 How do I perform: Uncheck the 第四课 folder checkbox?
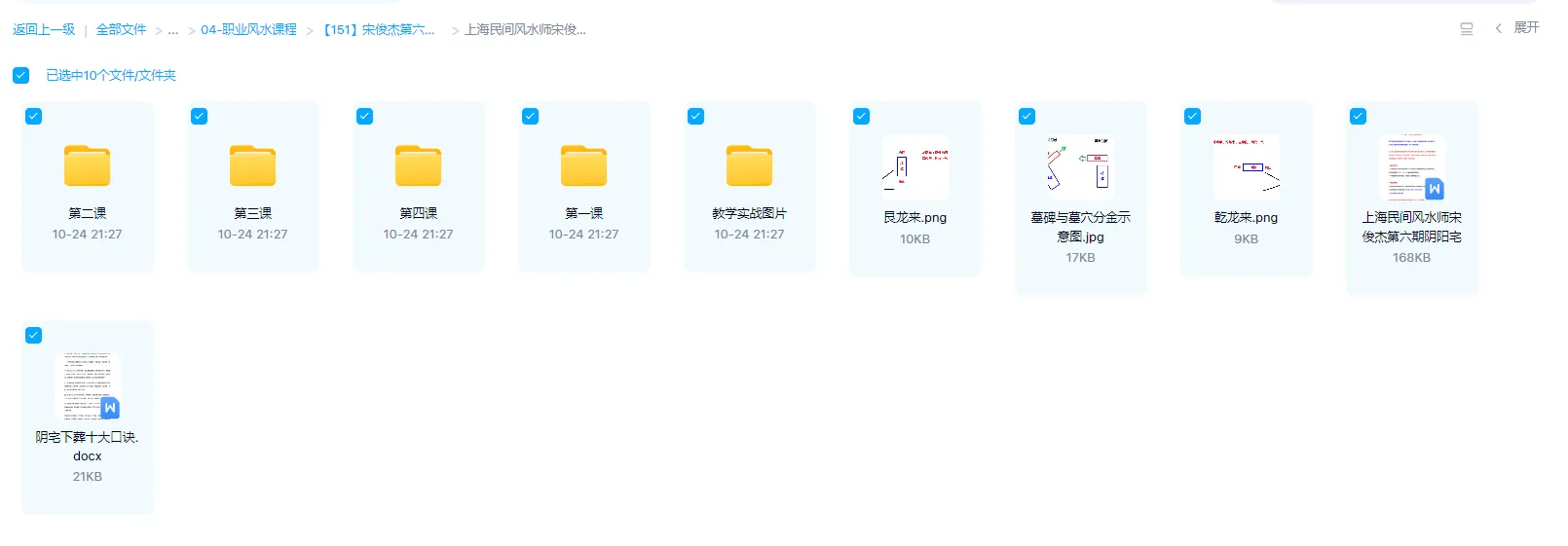pos(364,116)
